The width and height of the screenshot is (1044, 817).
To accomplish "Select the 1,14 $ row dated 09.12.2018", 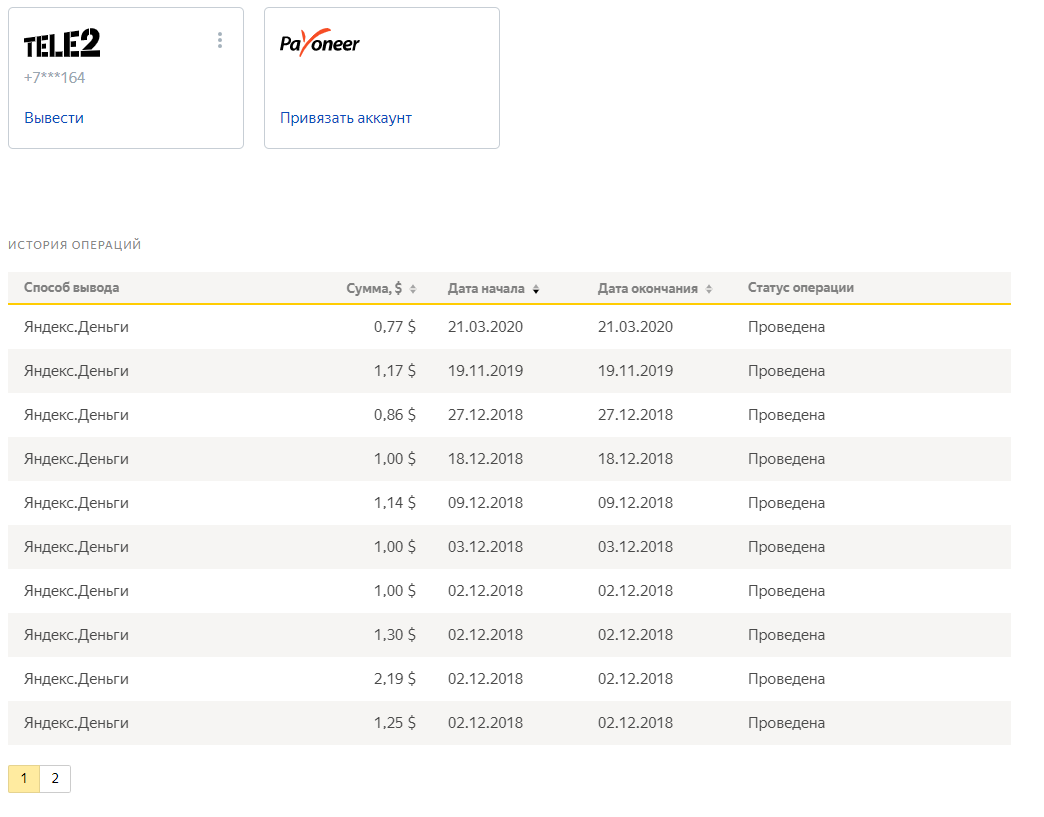I will tap(509, 503).
